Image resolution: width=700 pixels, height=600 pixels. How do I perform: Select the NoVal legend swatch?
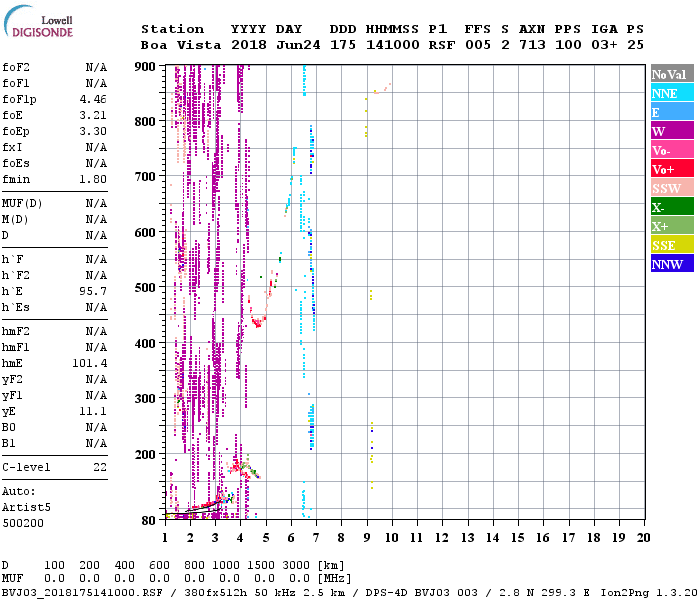point(672,74)
